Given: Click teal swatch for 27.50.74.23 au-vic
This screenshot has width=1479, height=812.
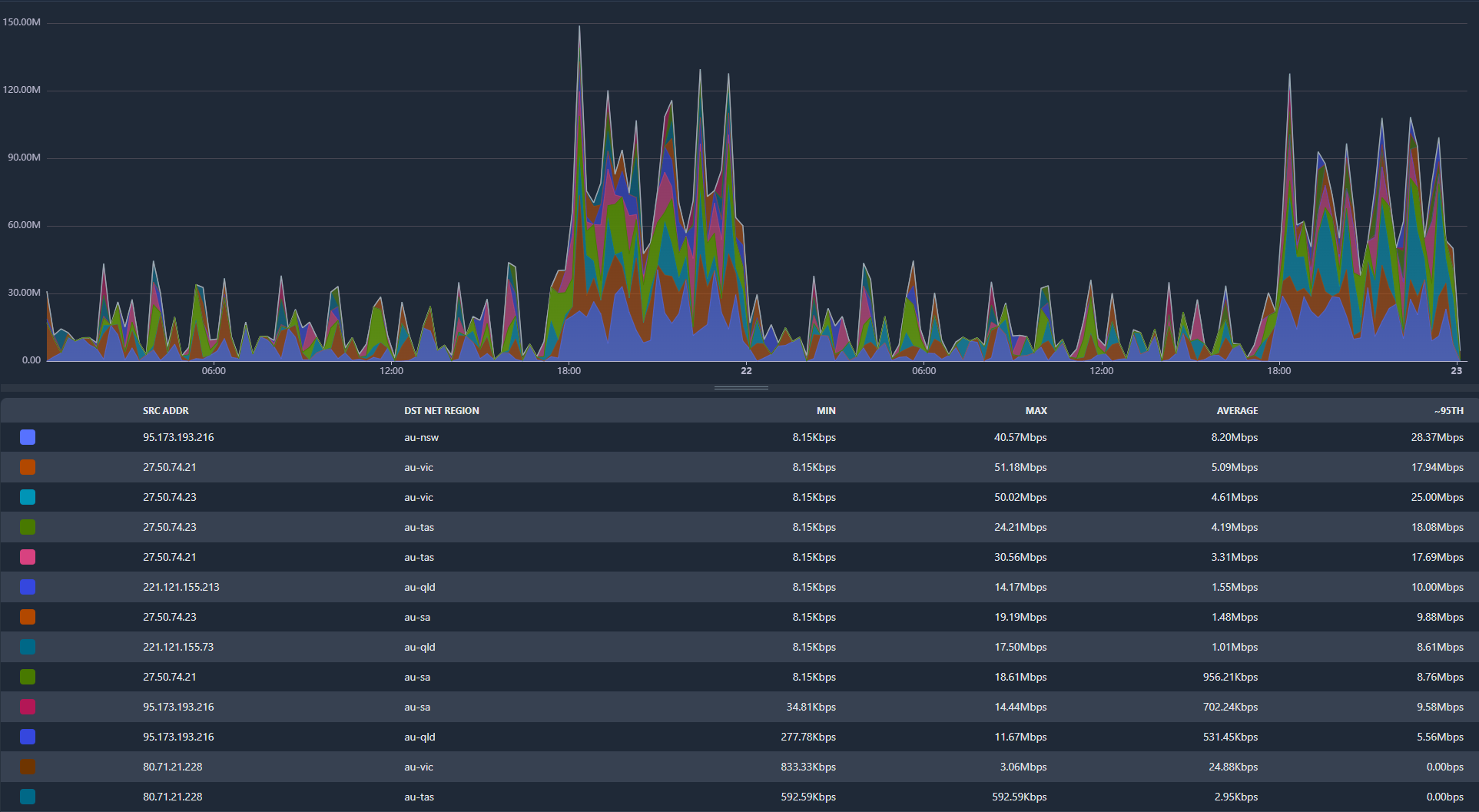Looking at the screenshot, I should (28, 497).
